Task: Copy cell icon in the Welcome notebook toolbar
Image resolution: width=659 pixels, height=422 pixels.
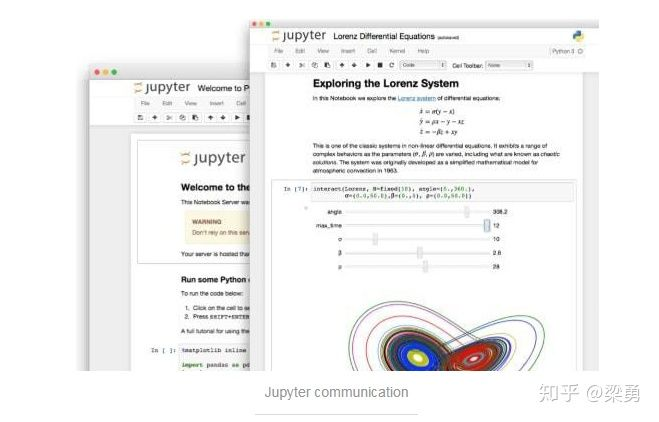Action: point(182,118)
